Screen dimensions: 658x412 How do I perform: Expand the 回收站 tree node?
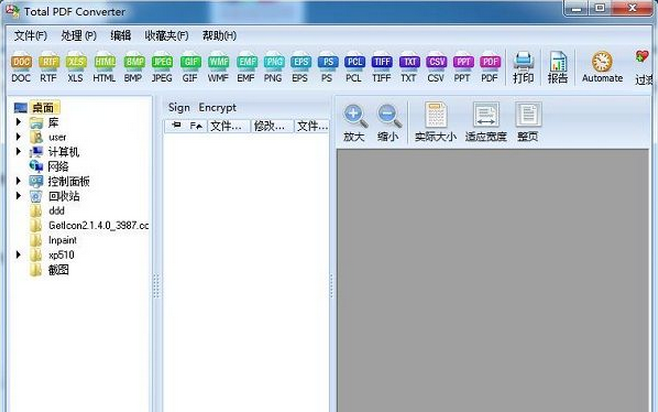coord(18,196)
